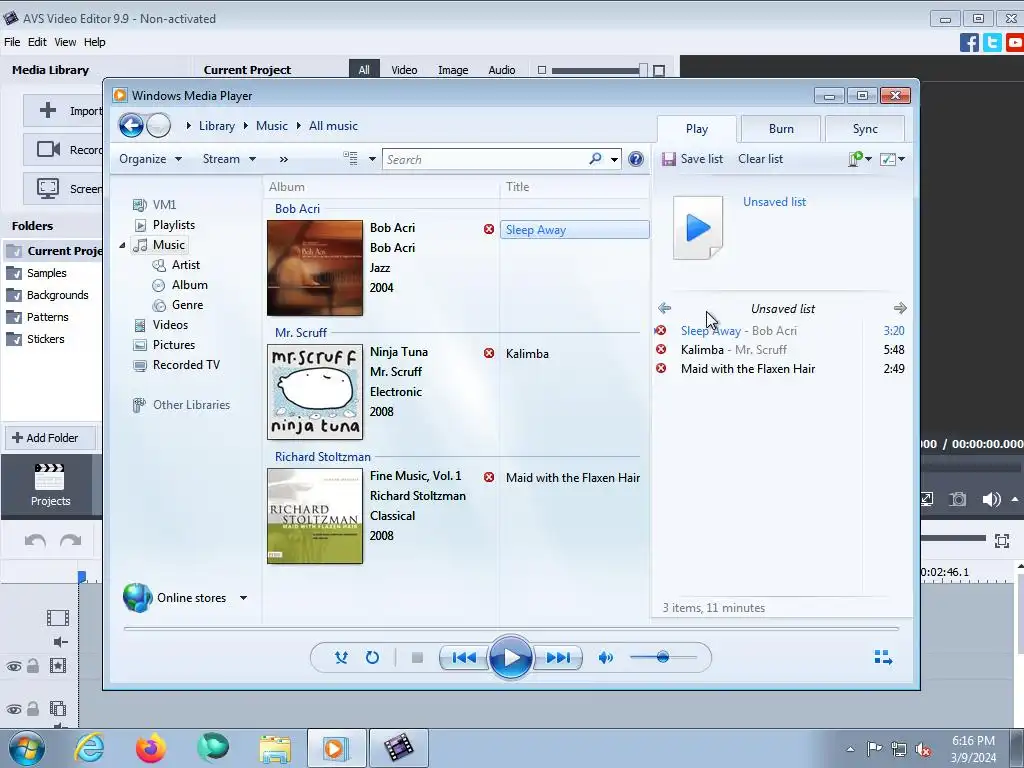Click error icon beside Kalimba title in library
The height and width of the screenshot is (768, 1024).
tap(488, 353)
